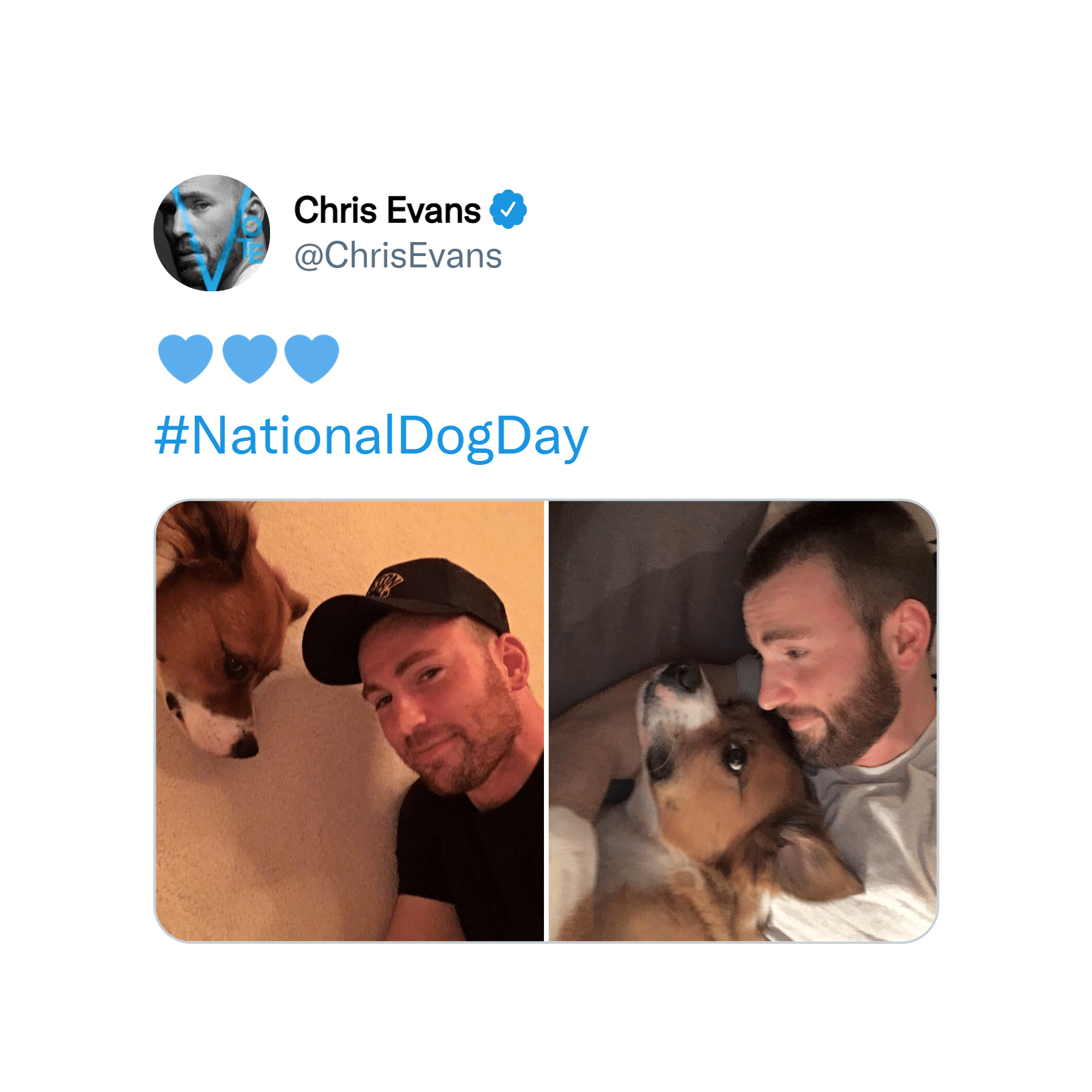The image size is (1092, 1092).
Task: Click the emblem on the black cap
Action: click(385, 585)
